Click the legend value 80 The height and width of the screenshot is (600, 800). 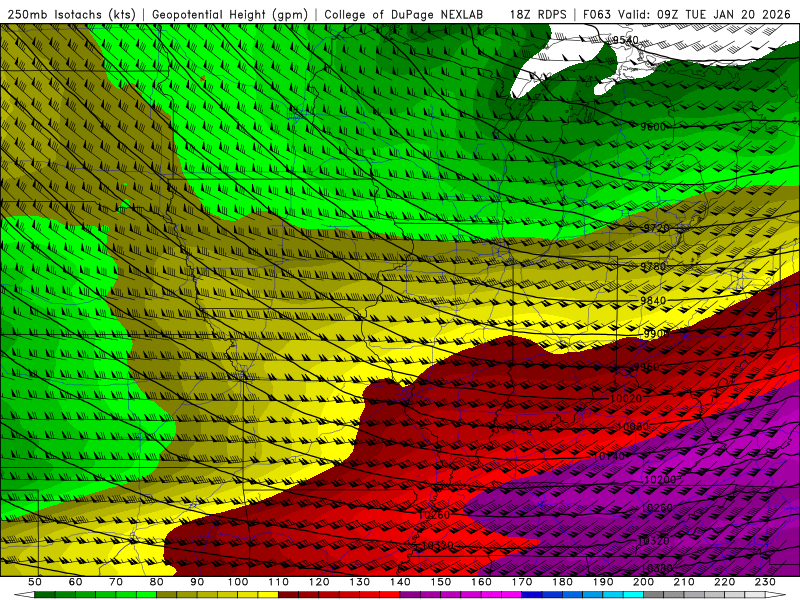157,582
